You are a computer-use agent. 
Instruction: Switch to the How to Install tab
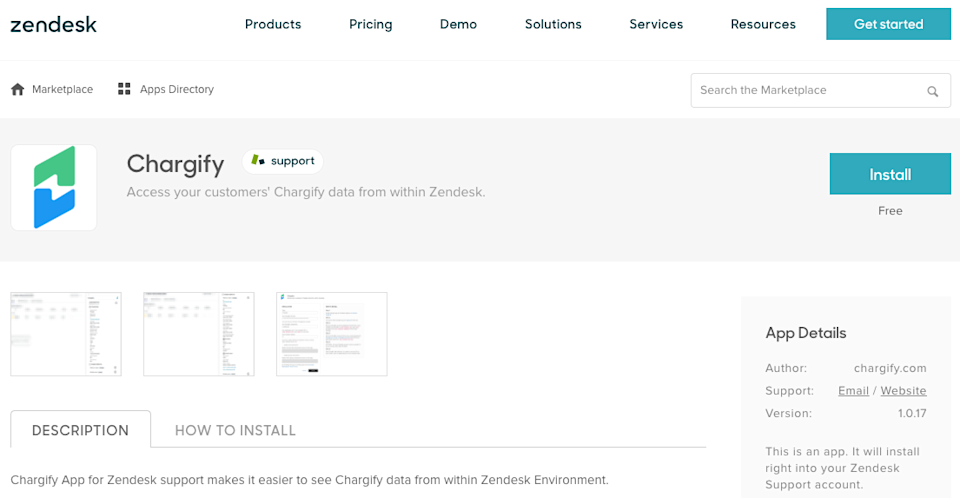point(235,430)
